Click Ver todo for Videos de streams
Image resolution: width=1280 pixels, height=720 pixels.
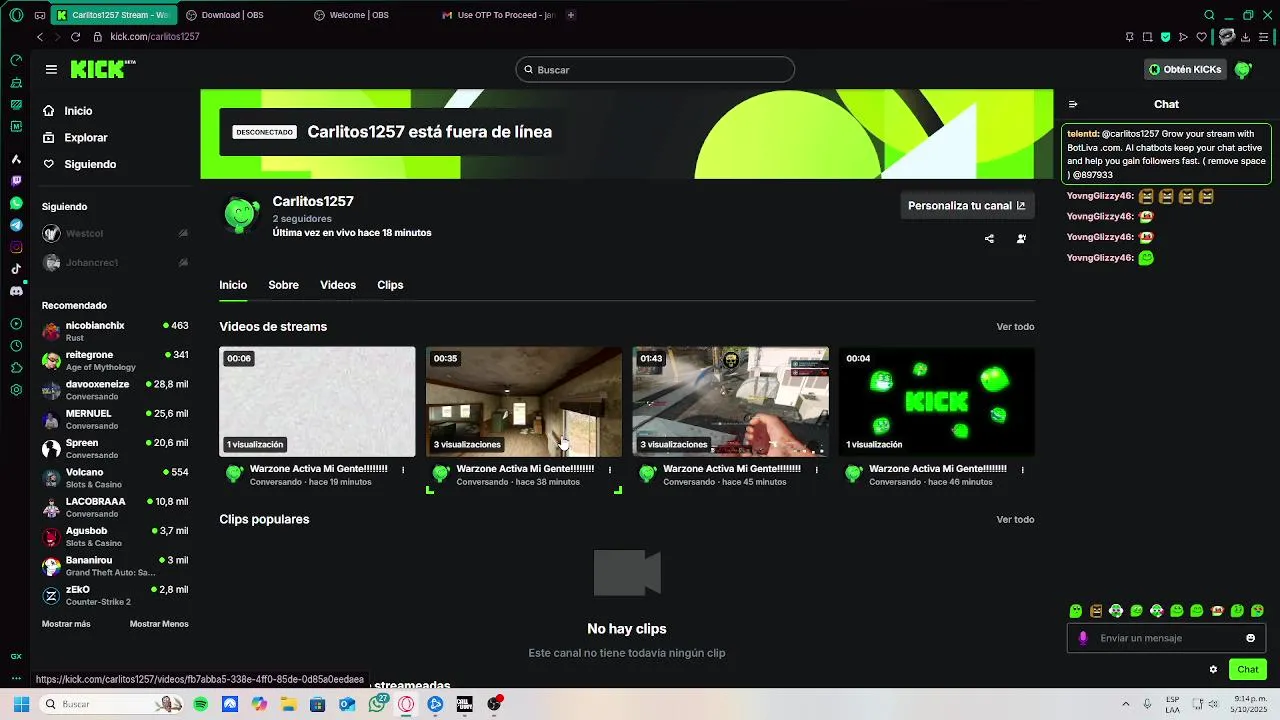click(1015, 327)
